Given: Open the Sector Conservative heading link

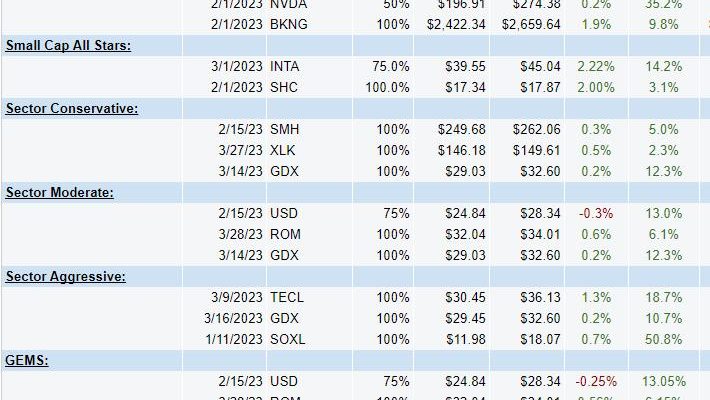Looking at the screenshot, I should pyautogui.click(x=72, y=108).
